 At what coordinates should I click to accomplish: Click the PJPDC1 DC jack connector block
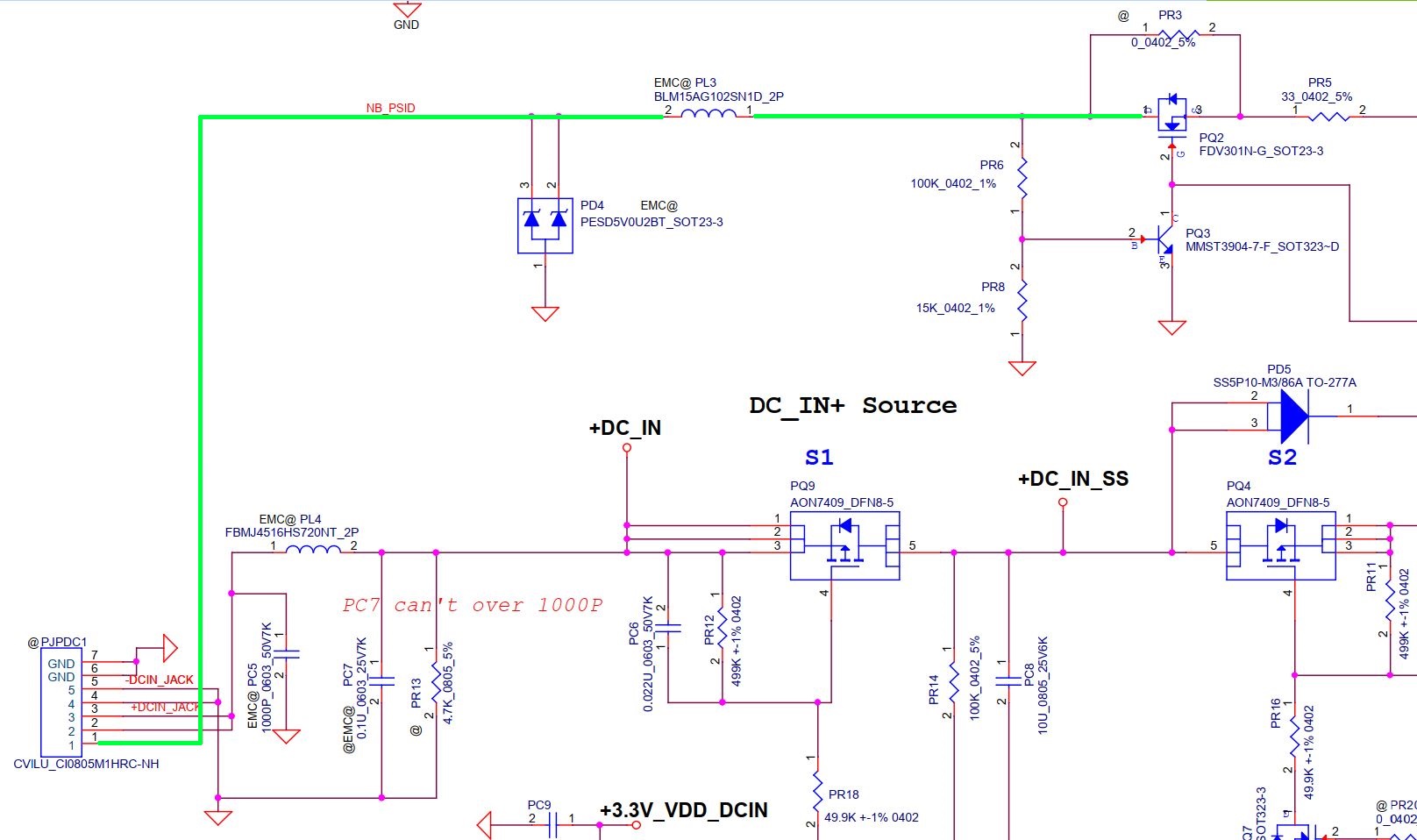point(61,700)
